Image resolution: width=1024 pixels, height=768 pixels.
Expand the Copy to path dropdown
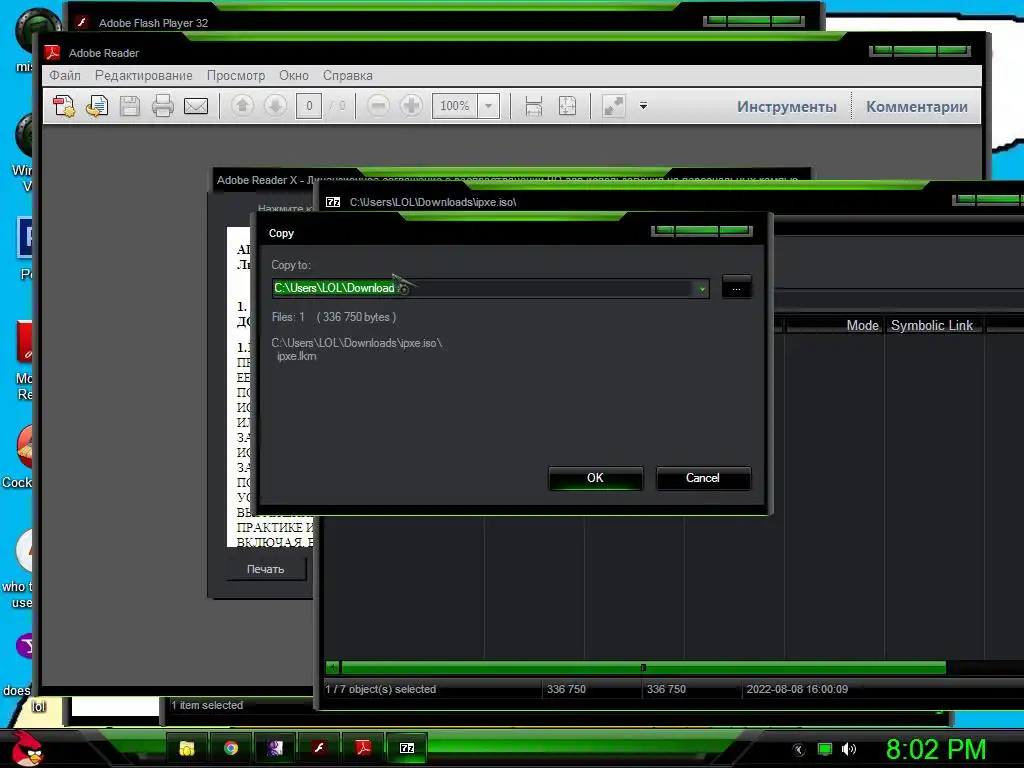point(701,289)
